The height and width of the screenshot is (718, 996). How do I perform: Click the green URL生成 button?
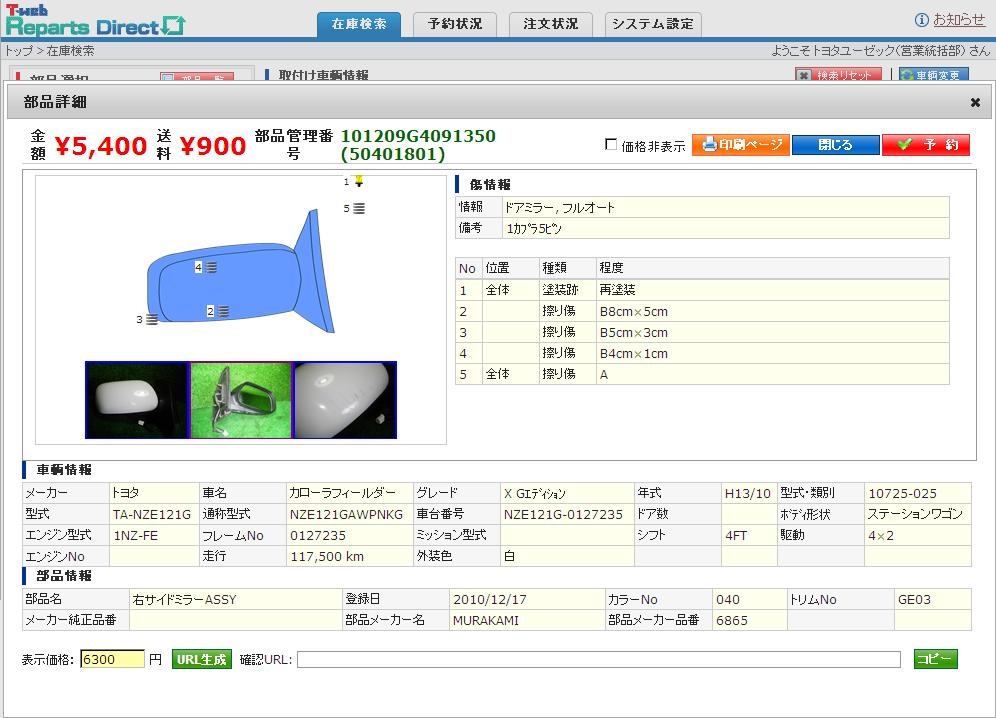coord(201,660)
